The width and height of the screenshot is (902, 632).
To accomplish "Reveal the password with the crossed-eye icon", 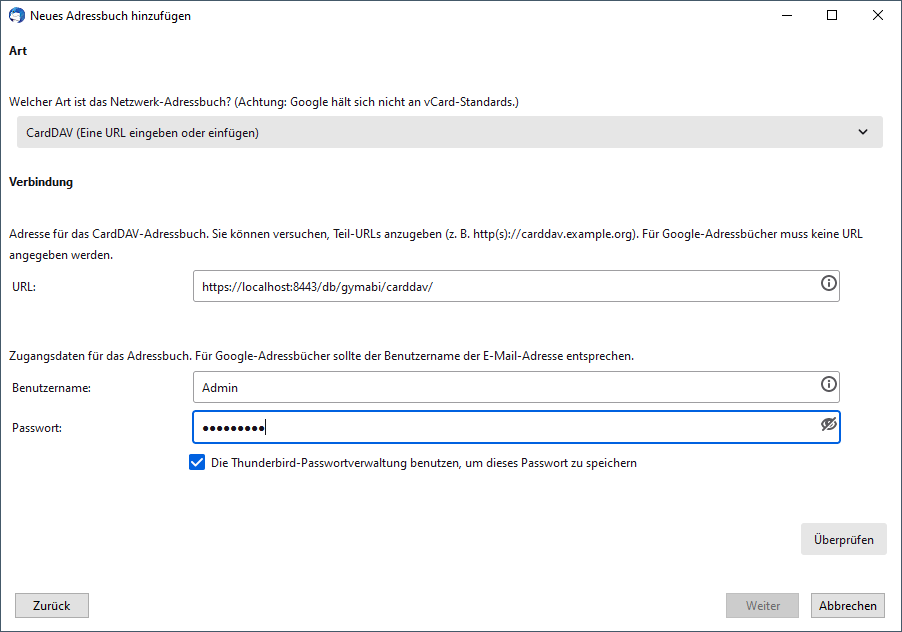I will click(x=828, y=425).
